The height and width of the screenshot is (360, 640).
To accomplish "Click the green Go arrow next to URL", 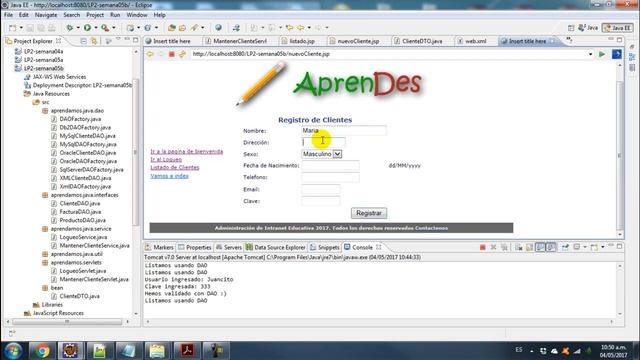I will (x=602, y=54).
